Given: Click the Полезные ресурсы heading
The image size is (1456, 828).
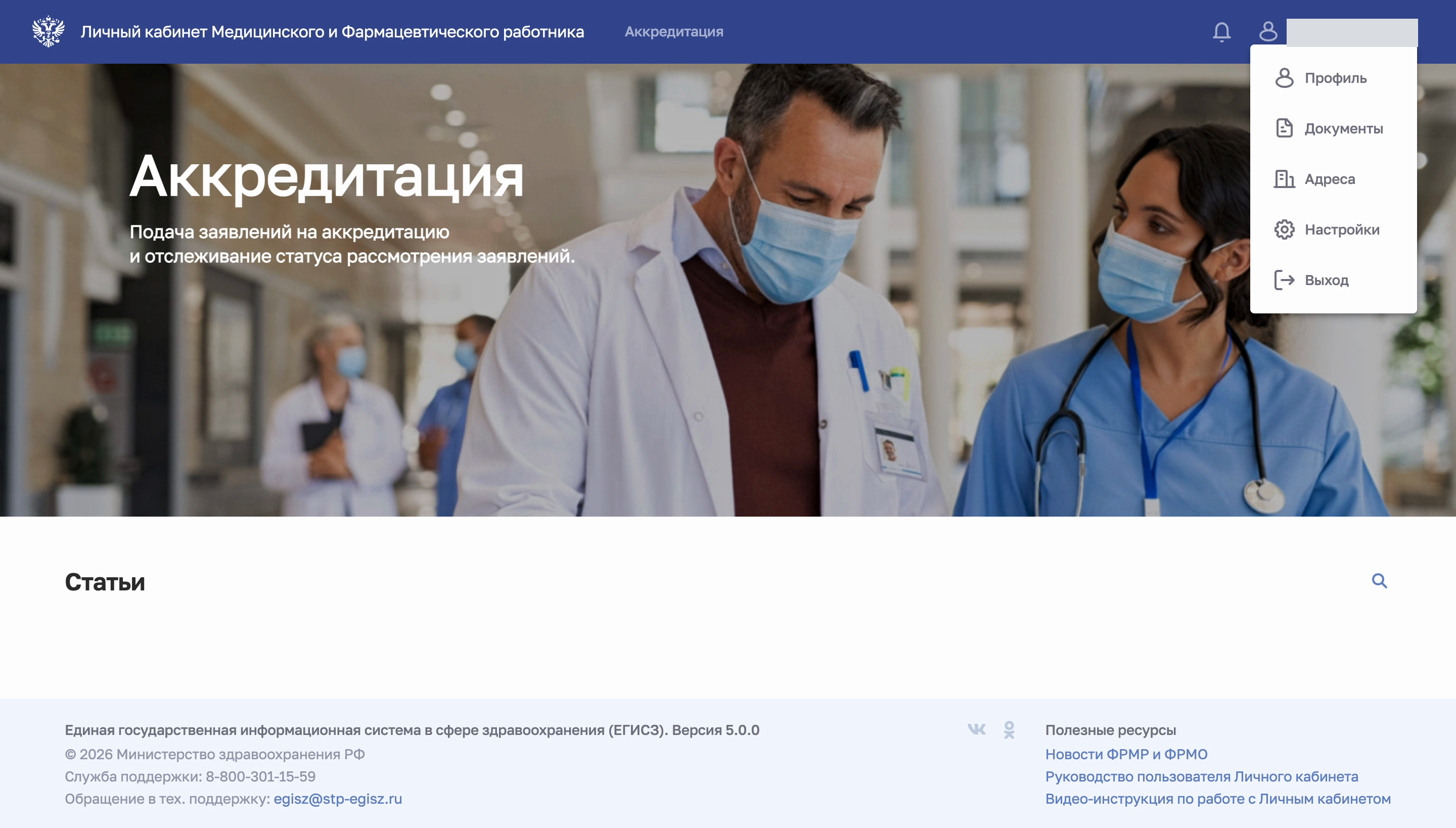Looking at the screenshot, I should [x=1111, y=729].
